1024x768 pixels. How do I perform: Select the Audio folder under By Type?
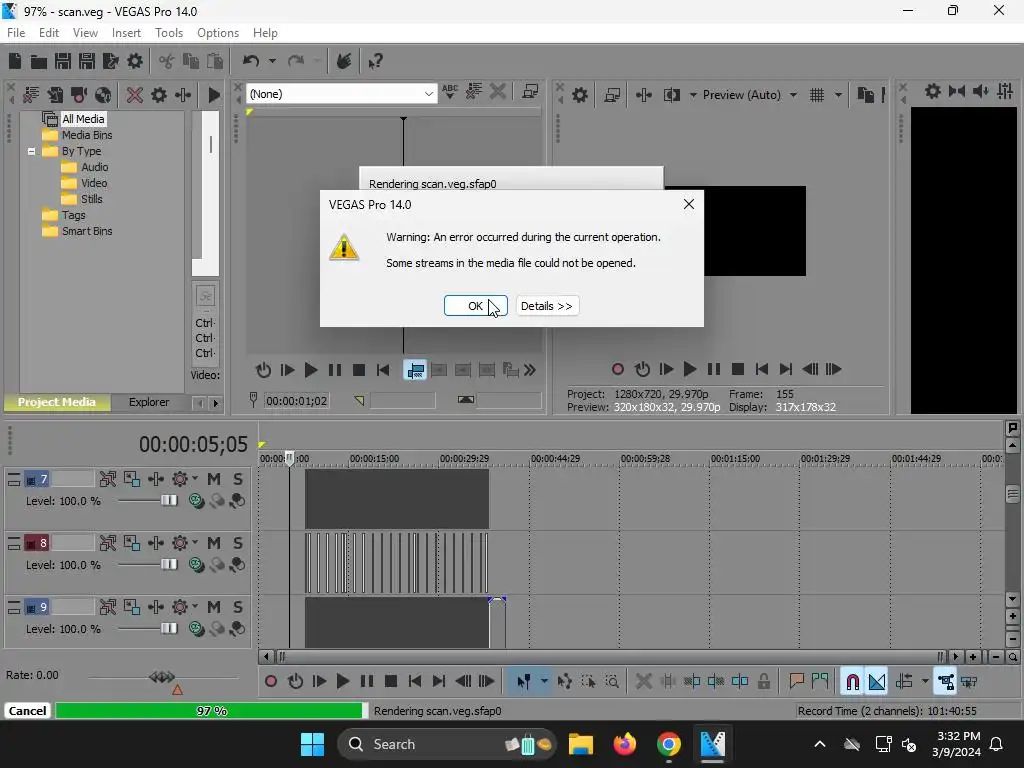(x=95, y=167)
